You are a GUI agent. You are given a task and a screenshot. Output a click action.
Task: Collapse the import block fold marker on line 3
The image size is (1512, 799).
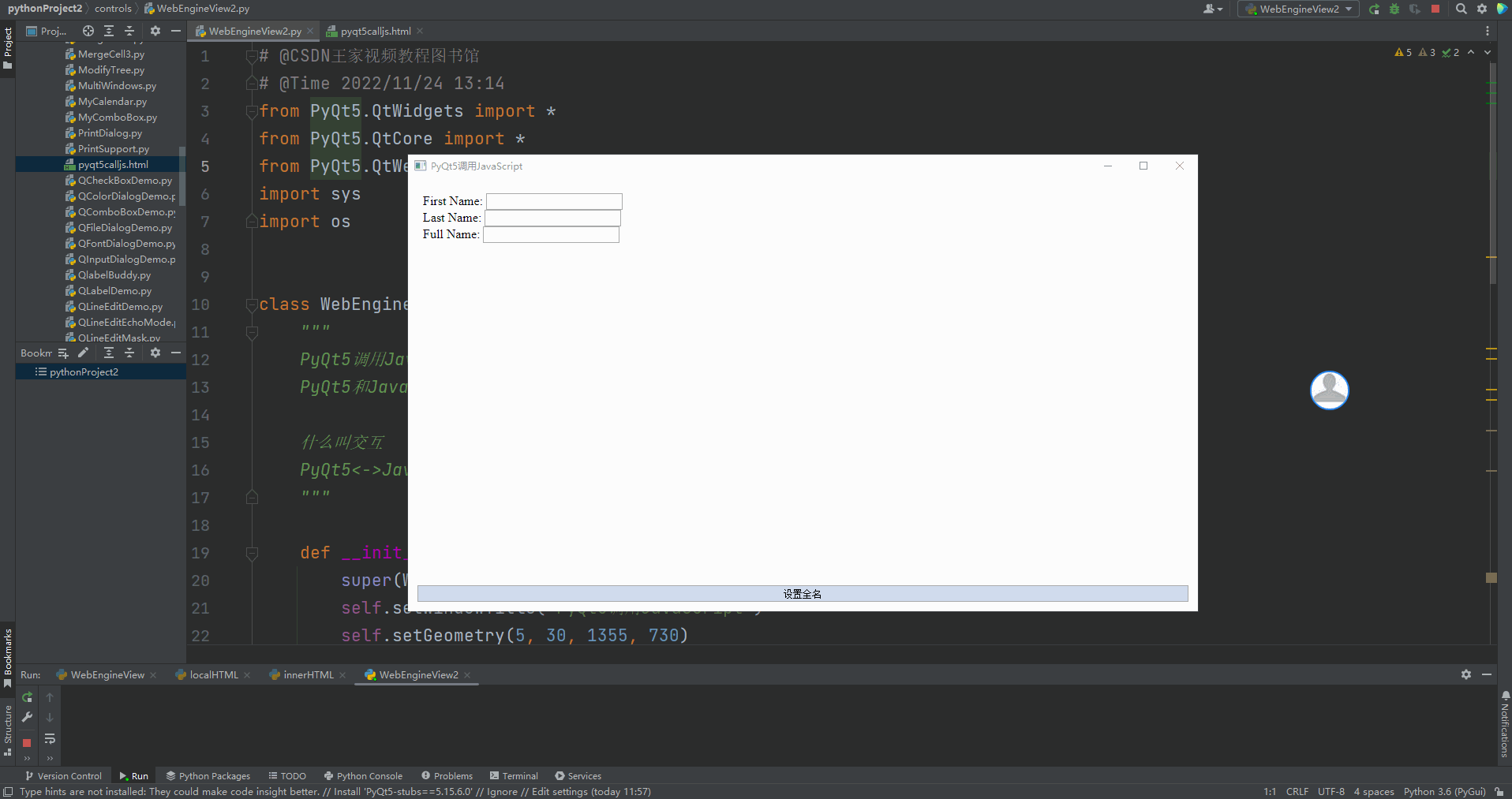pos(252,111)
